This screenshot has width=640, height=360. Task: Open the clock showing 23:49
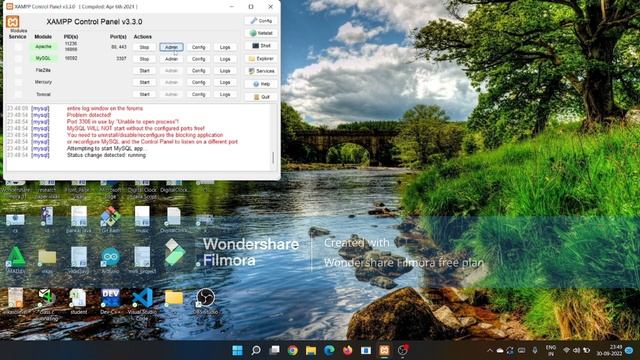[610, 351]
